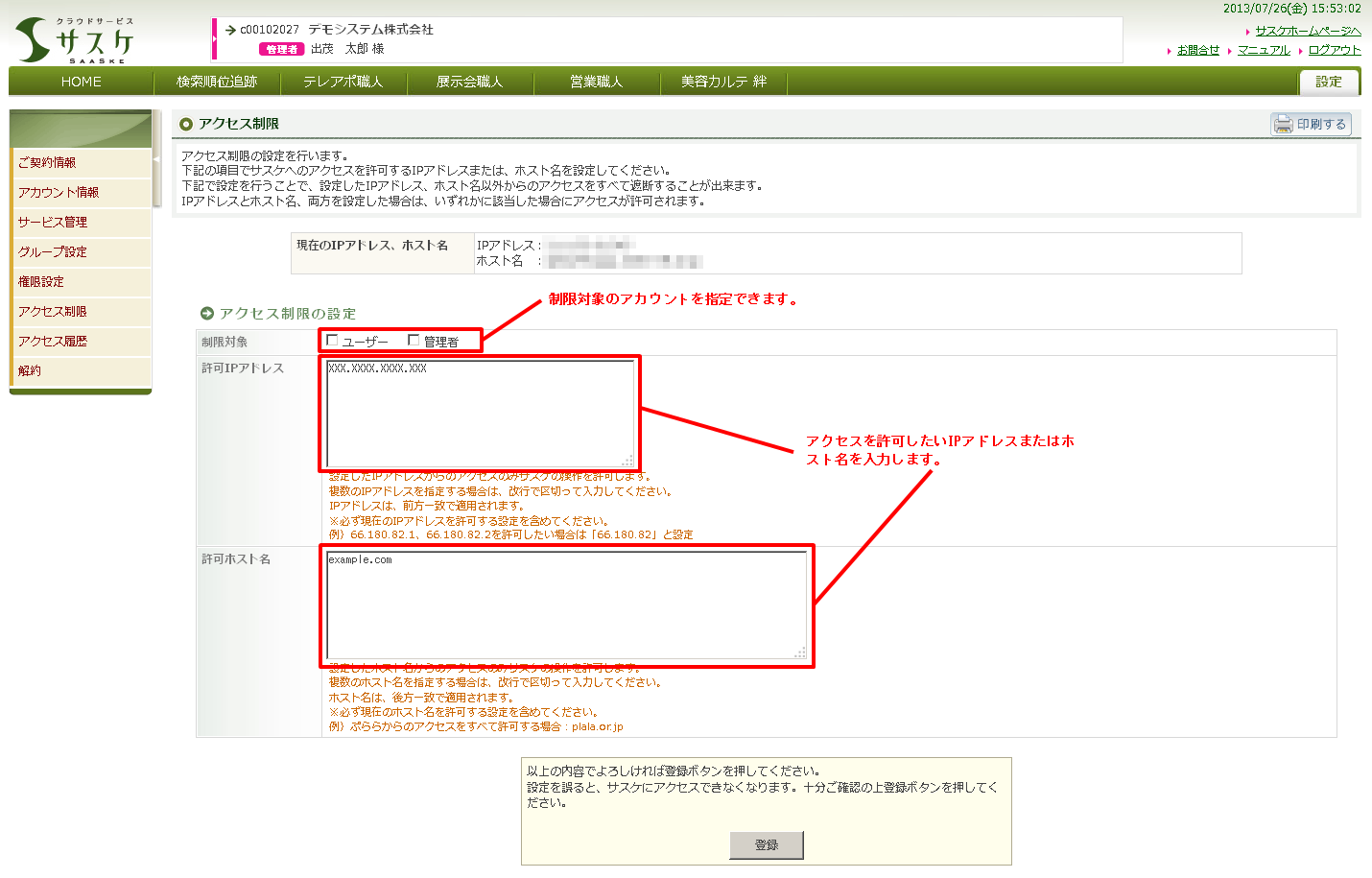The height and width of the screenshot is (878, 1372).
Task: Click the お問合せ link
Action: pyautogui.click(x=1198, y=50)
